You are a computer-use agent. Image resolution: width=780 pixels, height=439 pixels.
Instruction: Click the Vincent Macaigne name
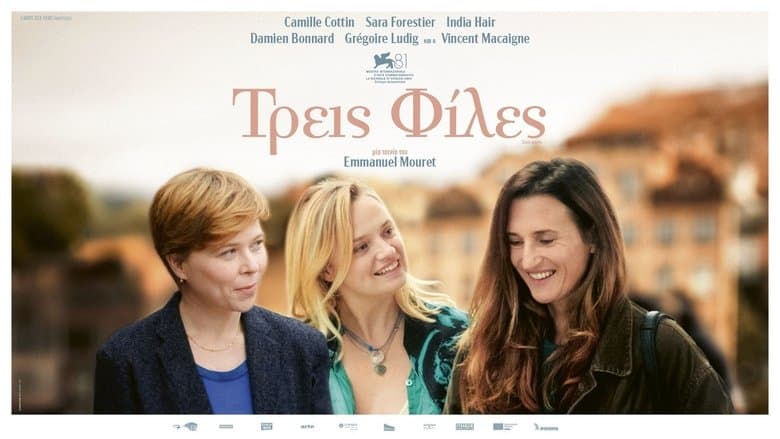485,39
